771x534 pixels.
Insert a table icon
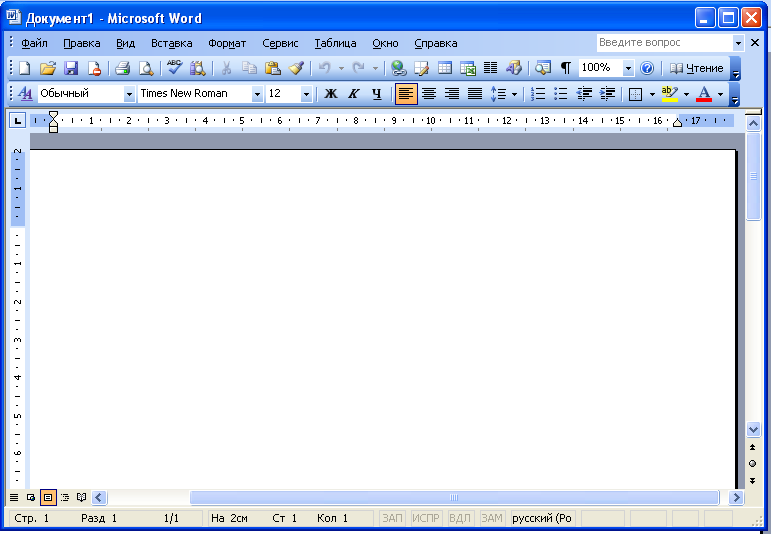pos(445,68)
